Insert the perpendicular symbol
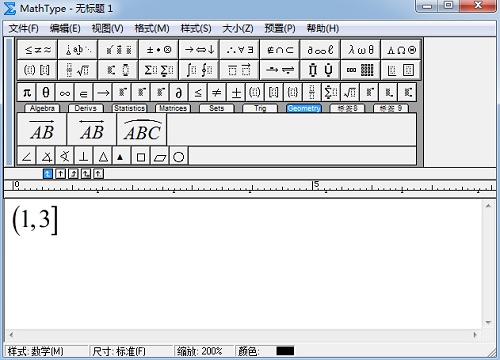The height and width of the screenshot is (360, 500). (84, 156)
